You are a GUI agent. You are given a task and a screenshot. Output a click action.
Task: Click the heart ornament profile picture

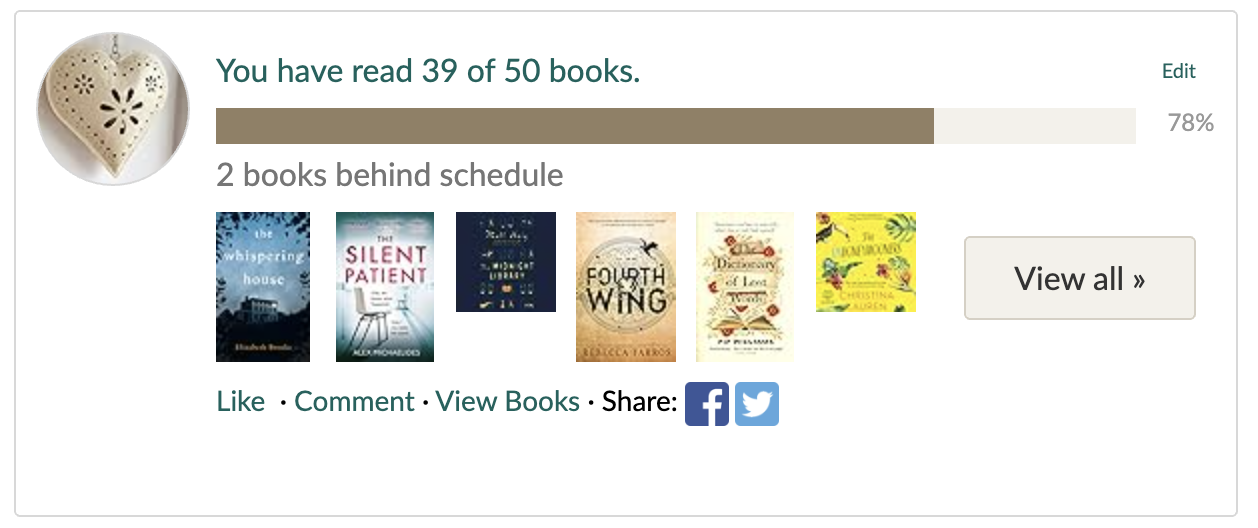[113, 109]
